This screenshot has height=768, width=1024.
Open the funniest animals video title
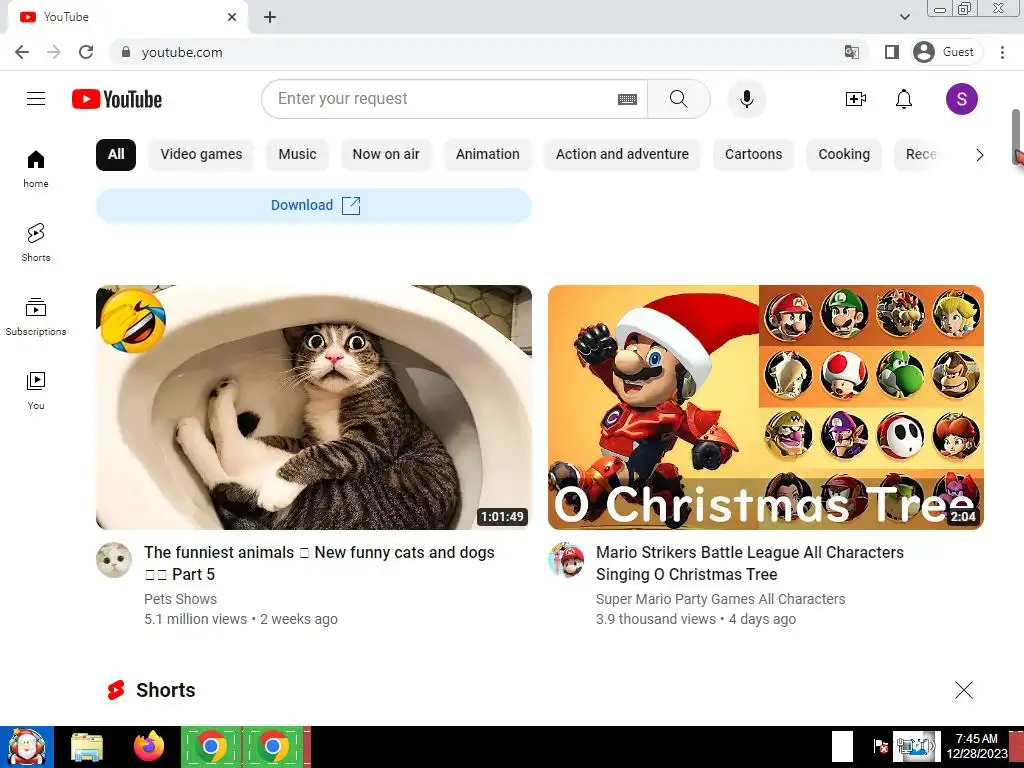pyautogui.click(x=319, y=563)
